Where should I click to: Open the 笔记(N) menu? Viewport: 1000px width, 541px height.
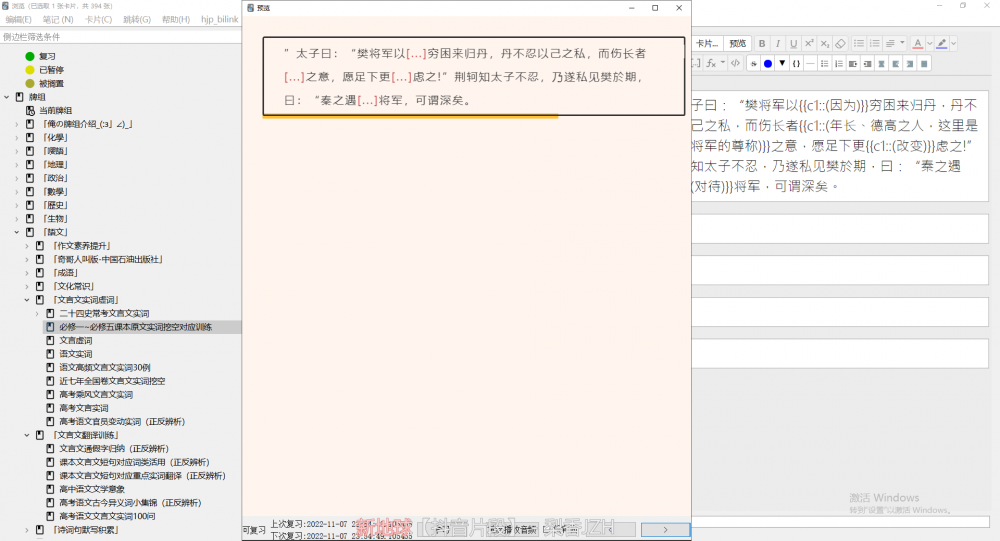[x=58, y=19]
